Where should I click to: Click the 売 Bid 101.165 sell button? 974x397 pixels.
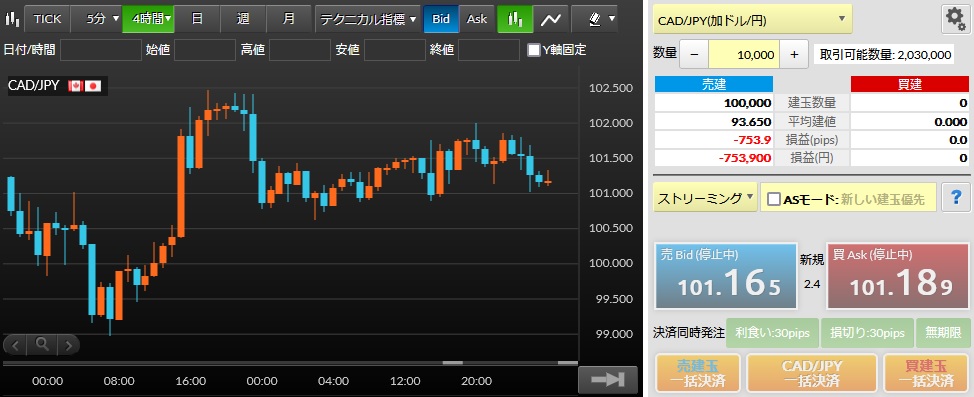726,276
